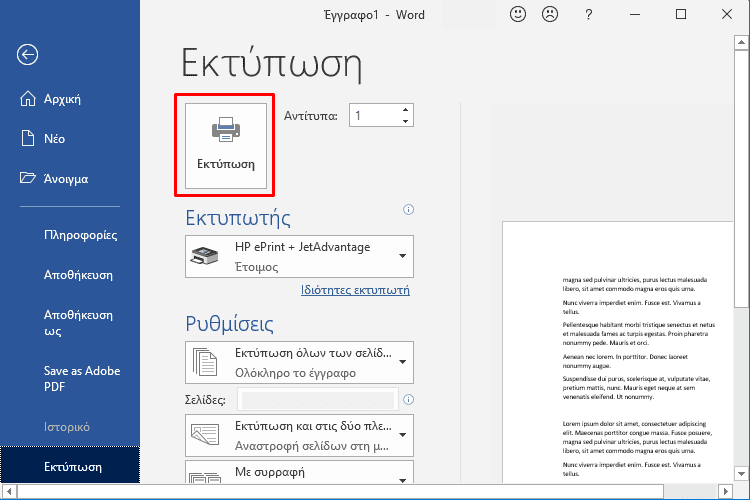Click horizontal scrollbar left arrow
The image size is (750, 500).
click(9, 491)
